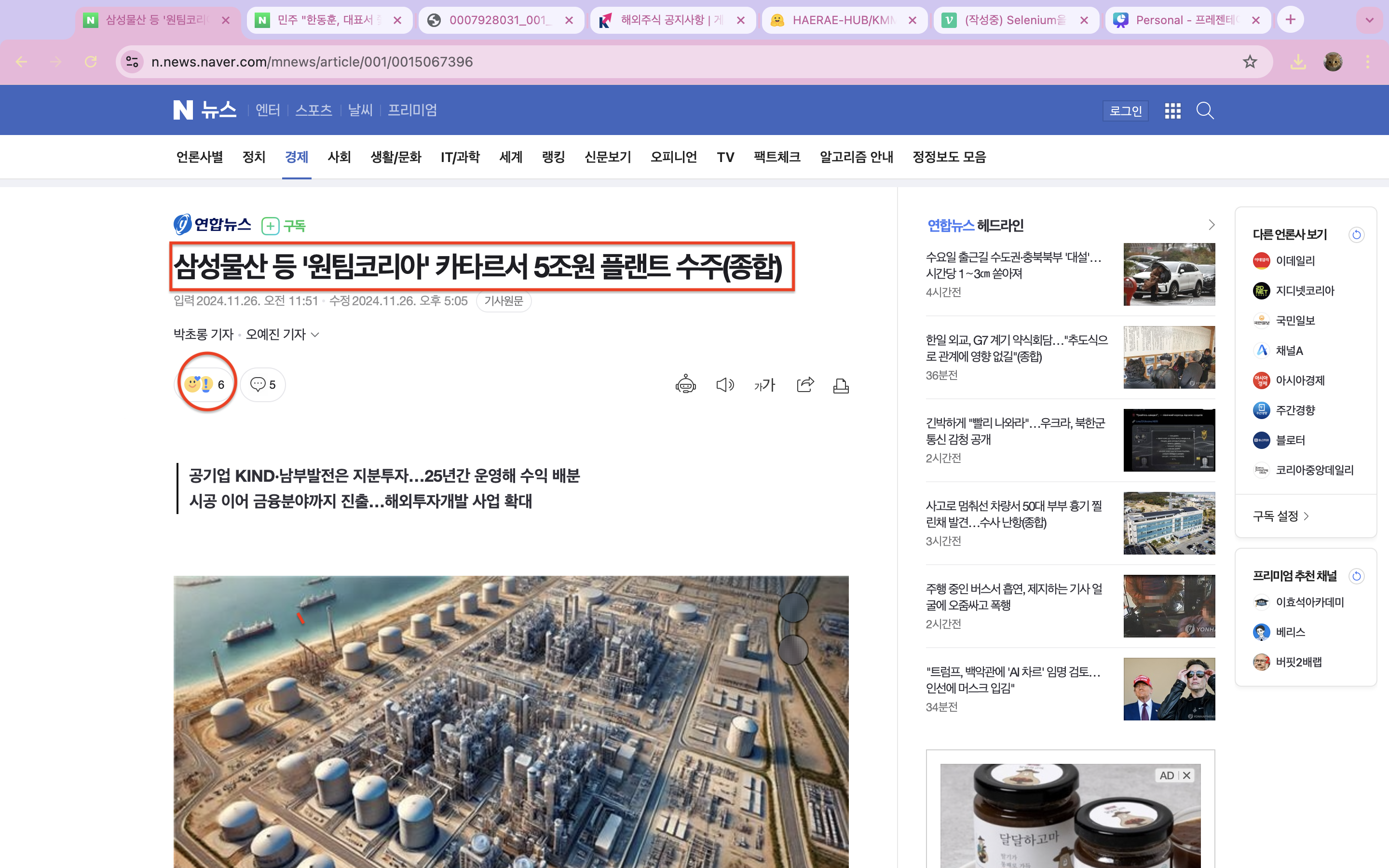Open the search magnifier icon
Screen dimensions: 1389x868
tap(1205, 110)
